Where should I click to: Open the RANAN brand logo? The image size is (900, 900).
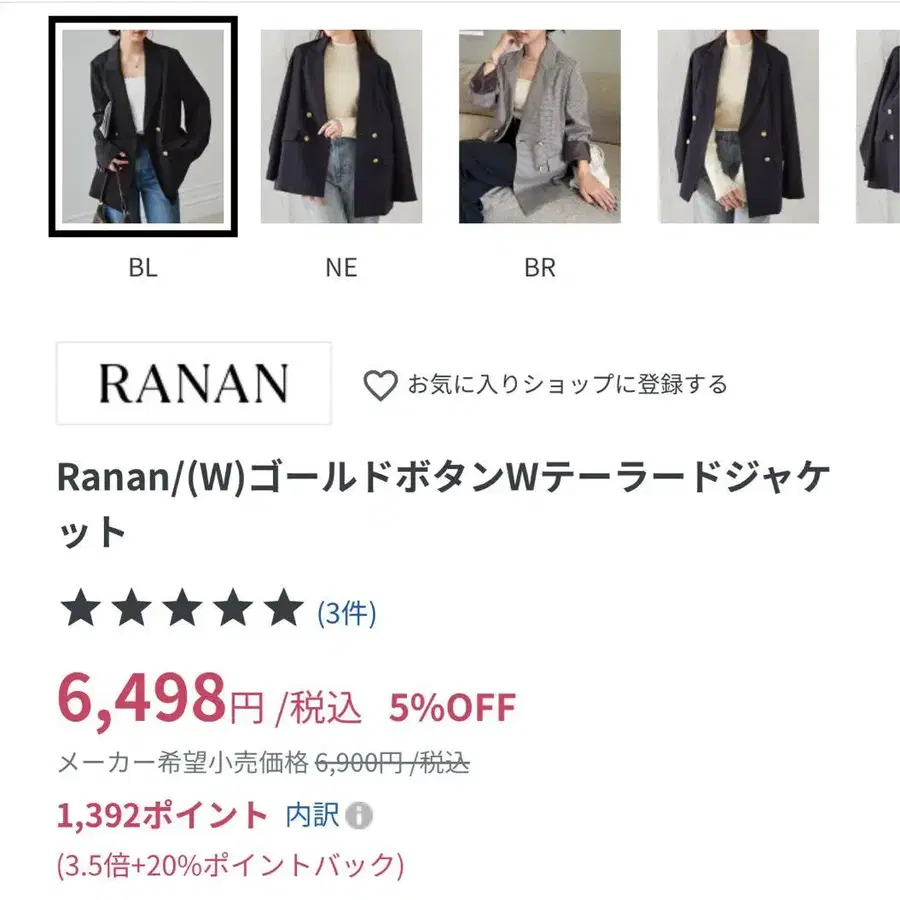pyautogui.click(x=194, y=383)
